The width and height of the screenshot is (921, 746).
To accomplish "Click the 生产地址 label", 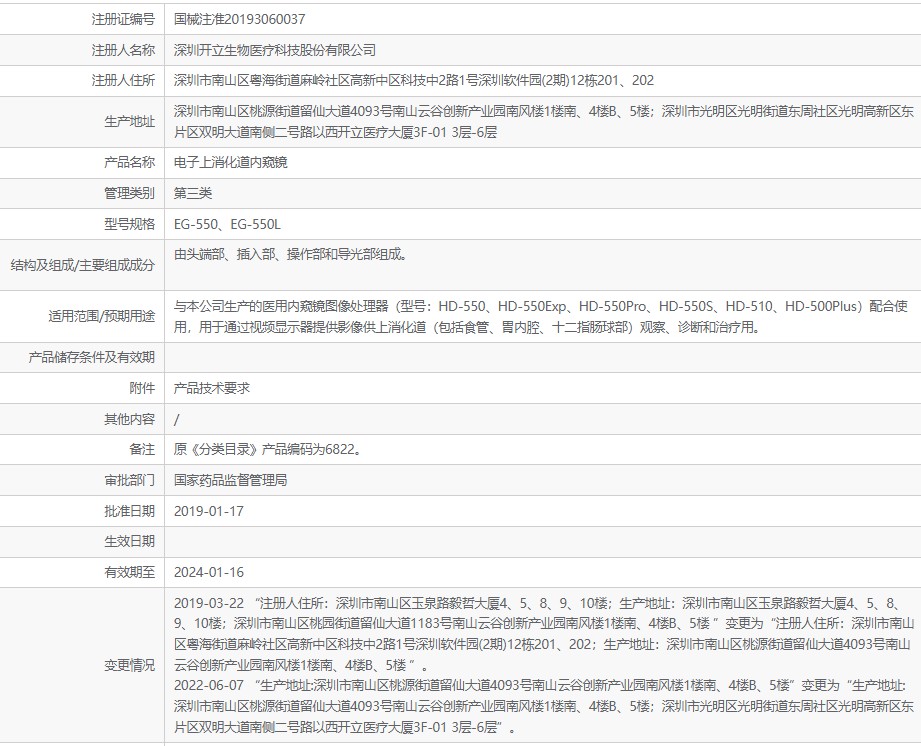I will 129,122.
